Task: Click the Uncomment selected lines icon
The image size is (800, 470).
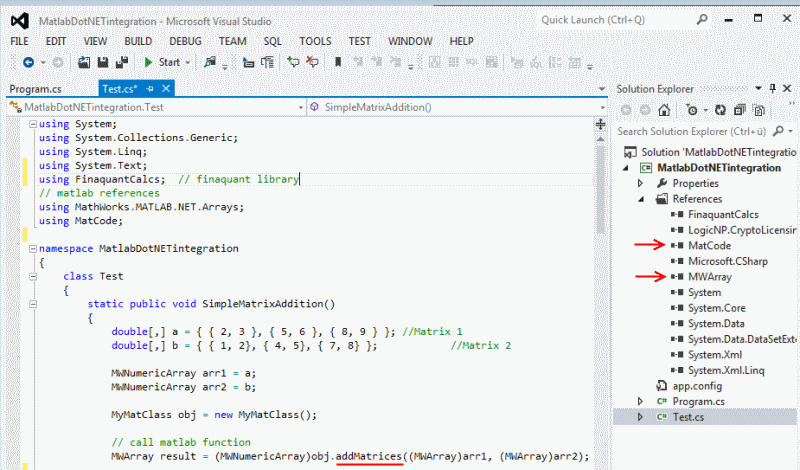Action: tap(312, 62)
